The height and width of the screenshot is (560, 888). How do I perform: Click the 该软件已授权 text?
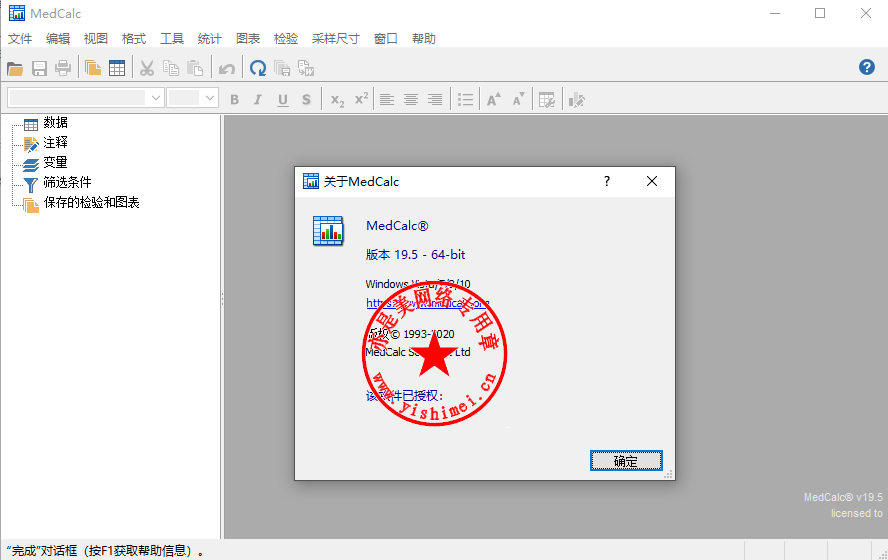(x=404, y=396)
